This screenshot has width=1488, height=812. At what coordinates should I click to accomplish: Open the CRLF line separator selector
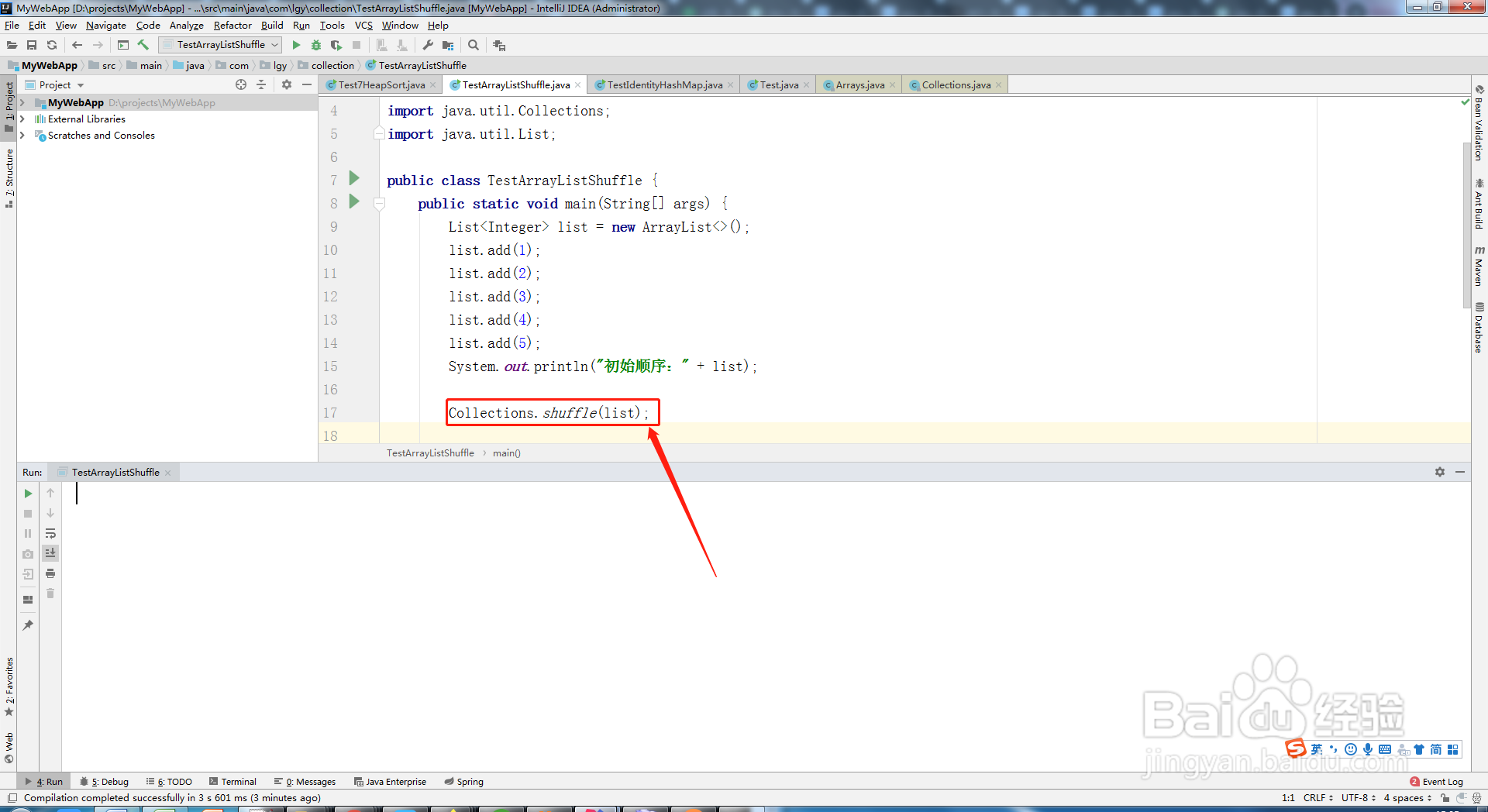coord(1317,797)
